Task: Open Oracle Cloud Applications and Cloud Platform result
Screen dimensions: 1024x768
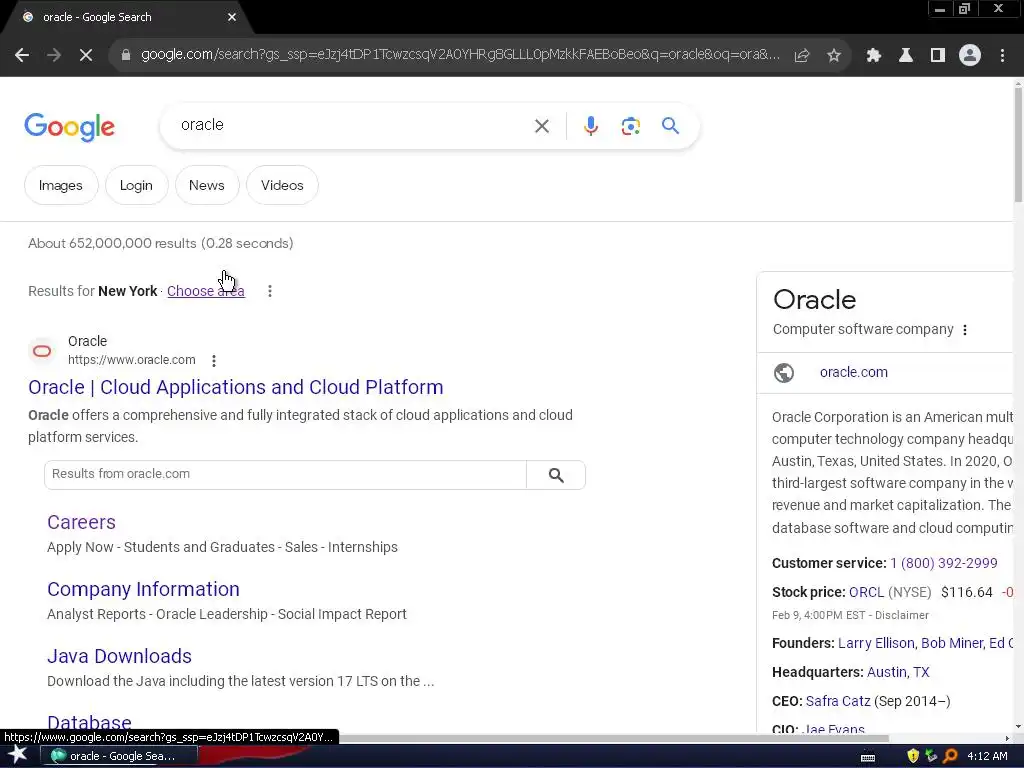Action: pos(236,387)
